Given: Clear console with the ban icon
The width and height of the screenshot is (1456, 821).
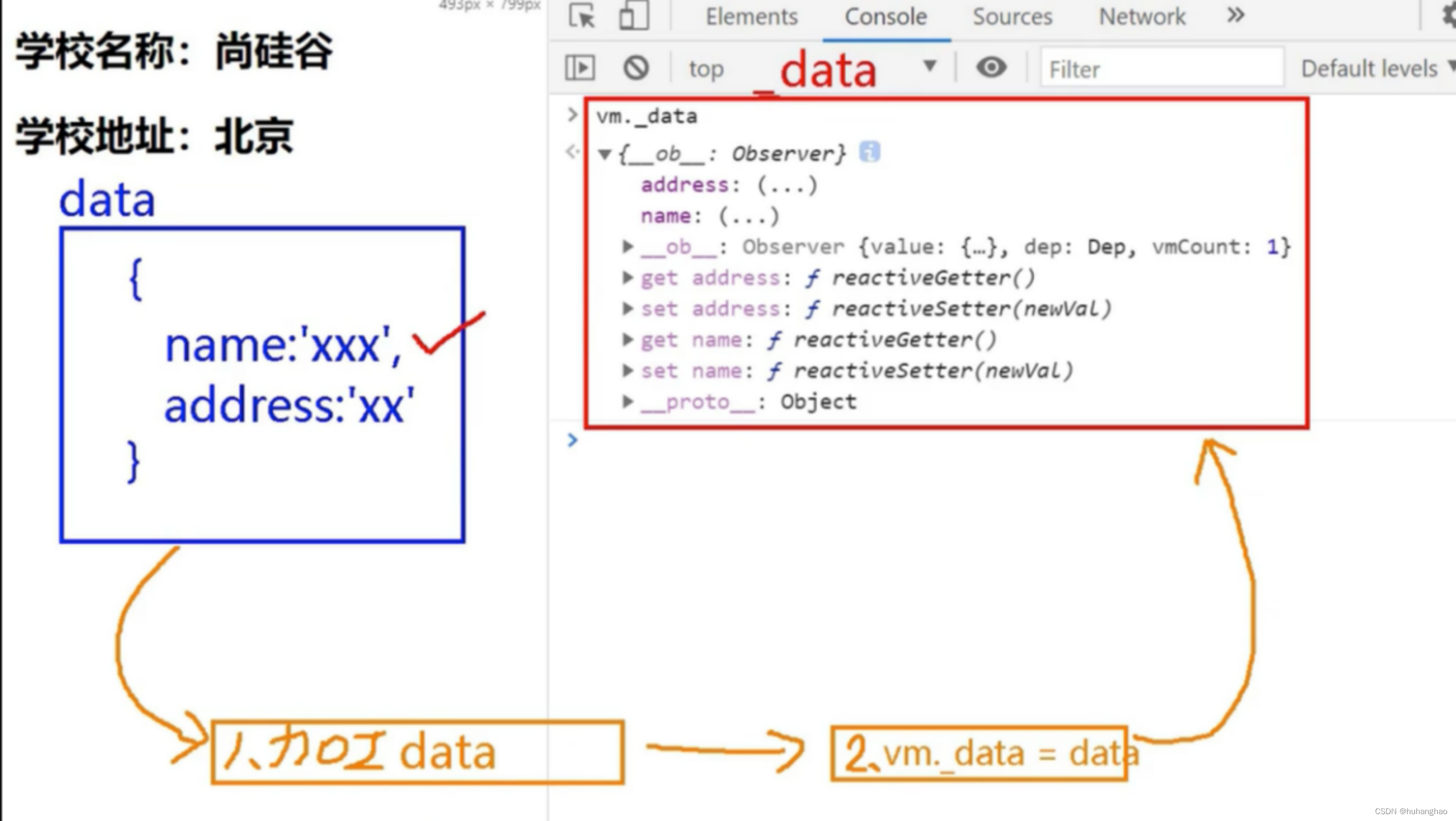Looking at the screenshot, I should tap(635, 68).
